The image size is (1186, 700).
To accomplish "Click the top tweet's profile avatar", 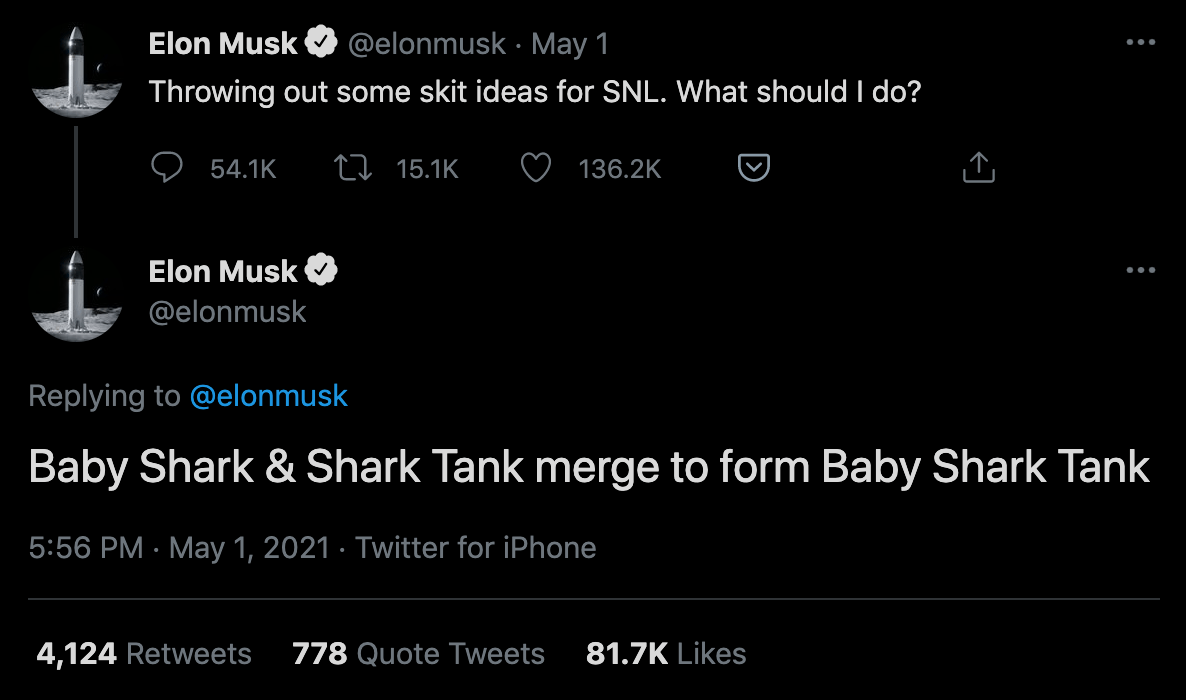I will [x=75, y=75].
